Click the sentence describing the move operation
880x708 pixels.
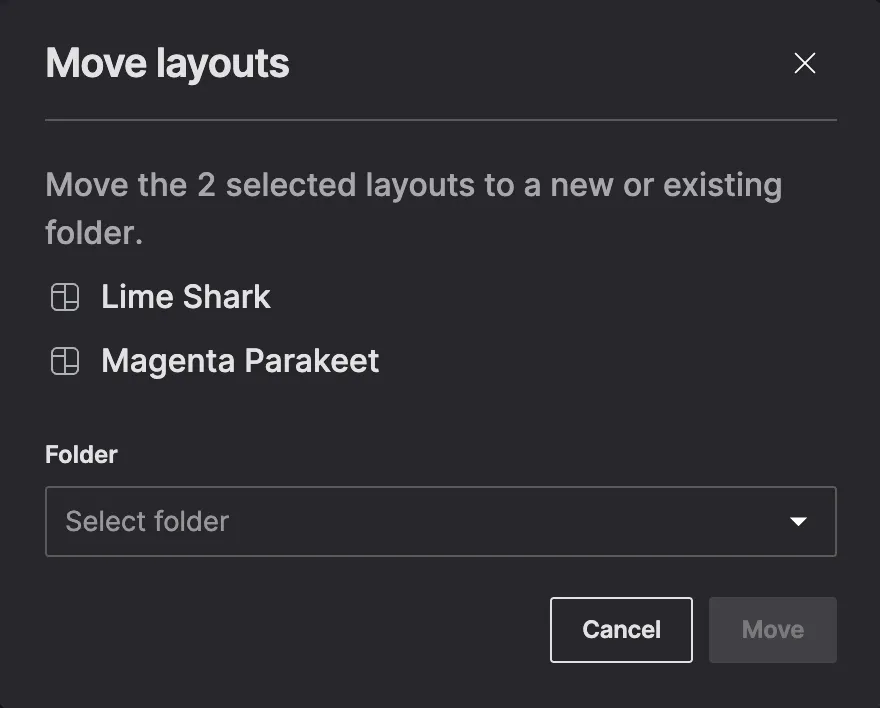(413, 207)
